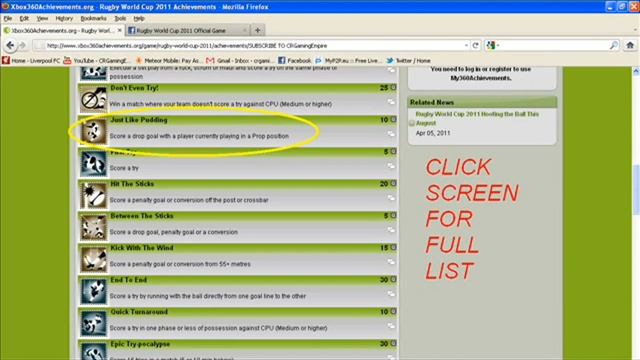The image size is (640, 360).
Task: Tick the checkbox beside End To End 30 points
Action: (393, 280)
